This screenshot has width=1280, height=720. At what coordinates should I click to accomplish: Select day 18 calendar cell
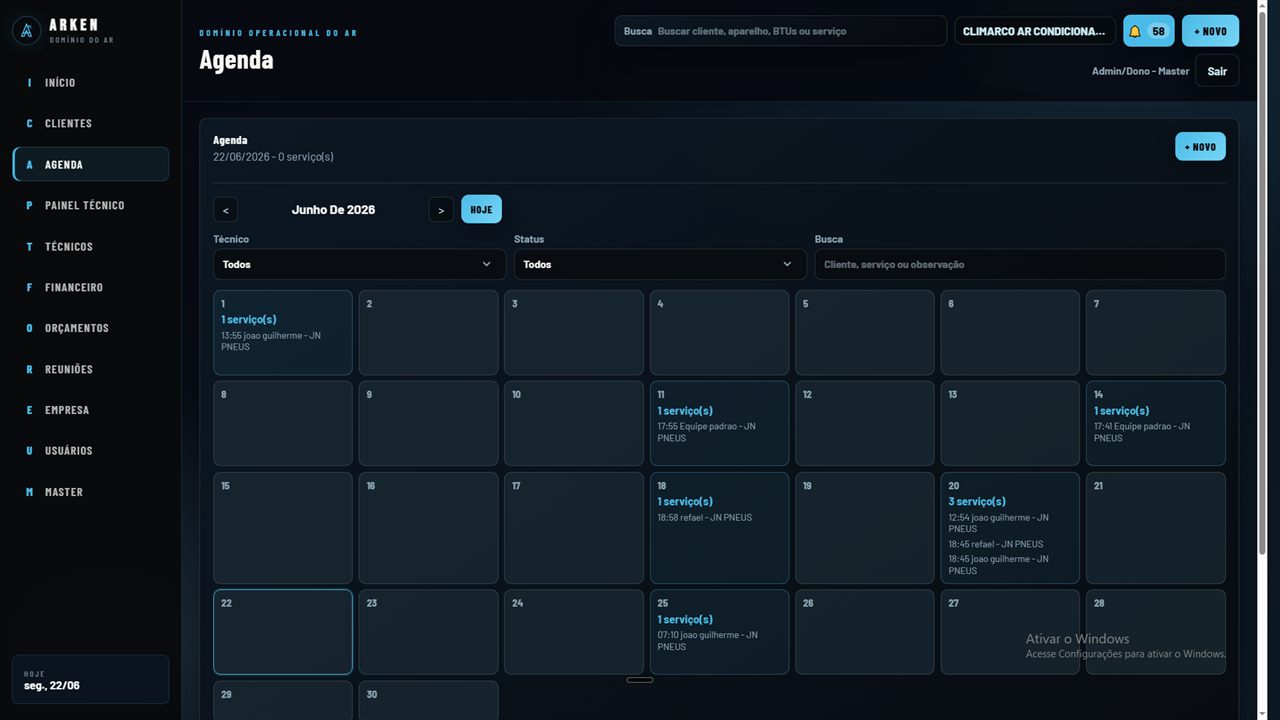719,528
